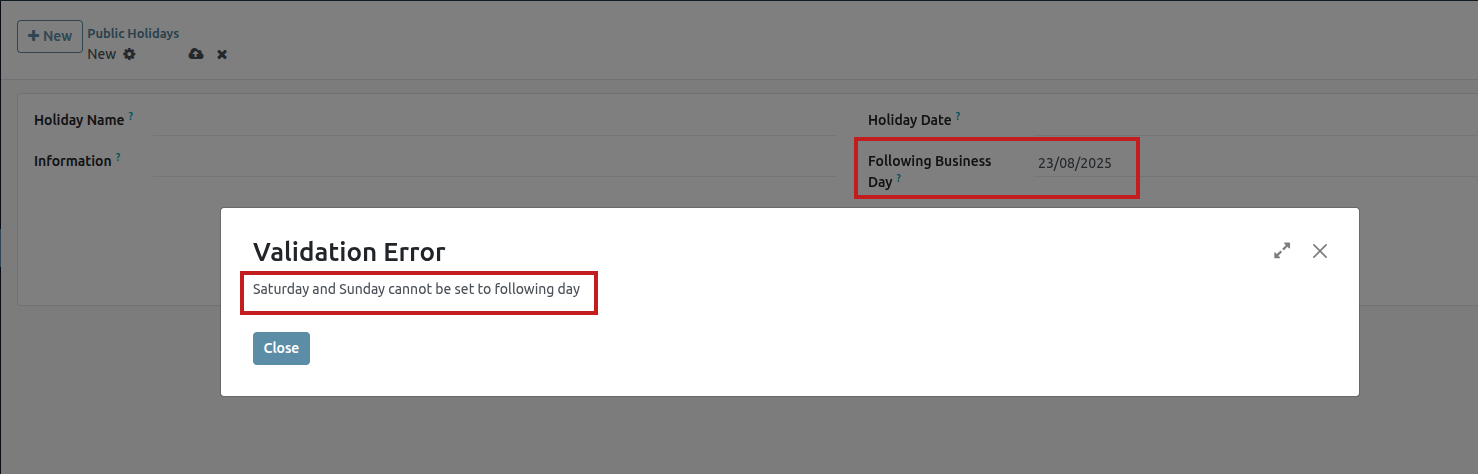Discard changes with the X icon
Viewport: 1478px width, 474px height.
(x=222, y=54)
